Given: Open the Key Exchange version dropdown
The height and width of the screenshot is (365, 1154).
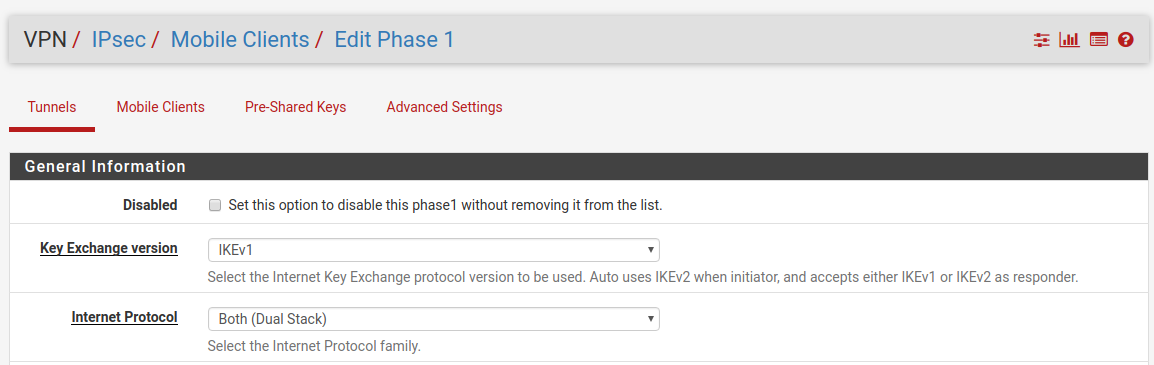Looking at the screenshot, I should pyautogui.click(x=433, y=250).
